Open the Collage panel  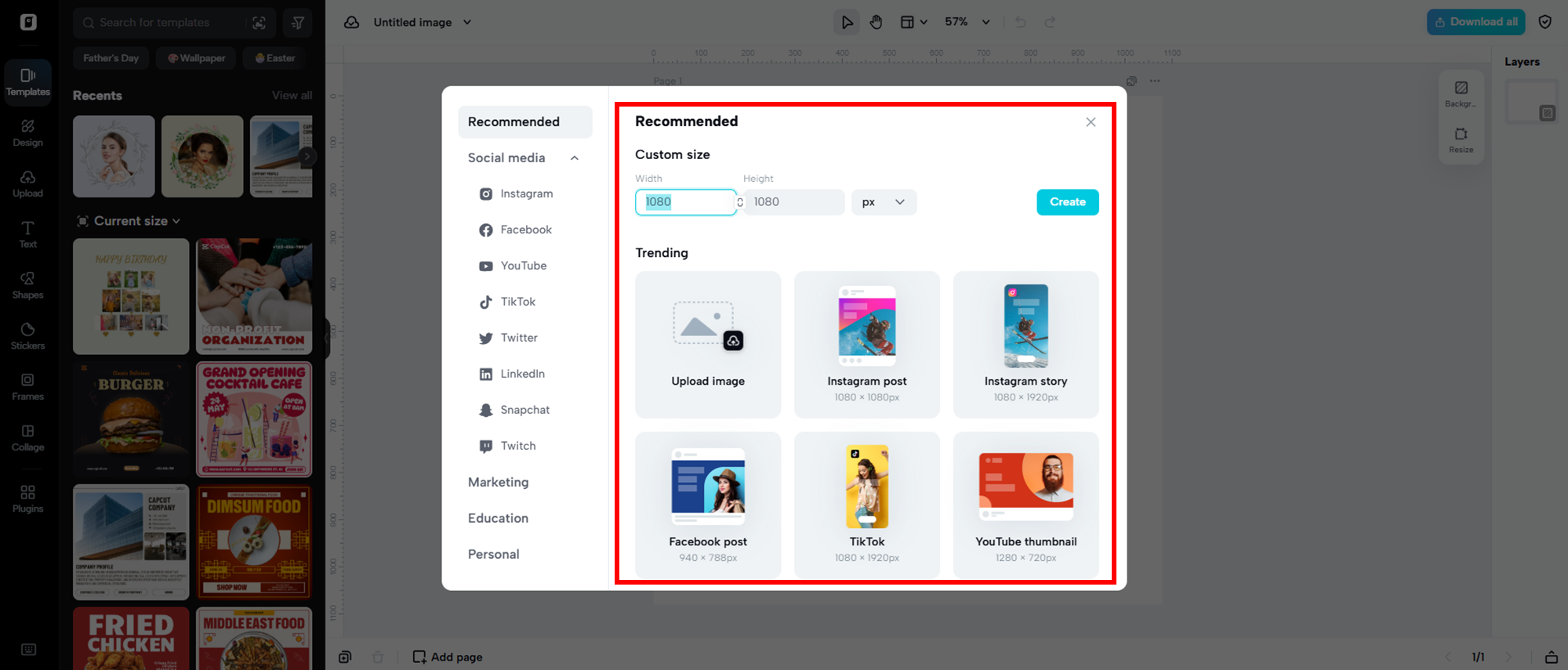[27, 437]
